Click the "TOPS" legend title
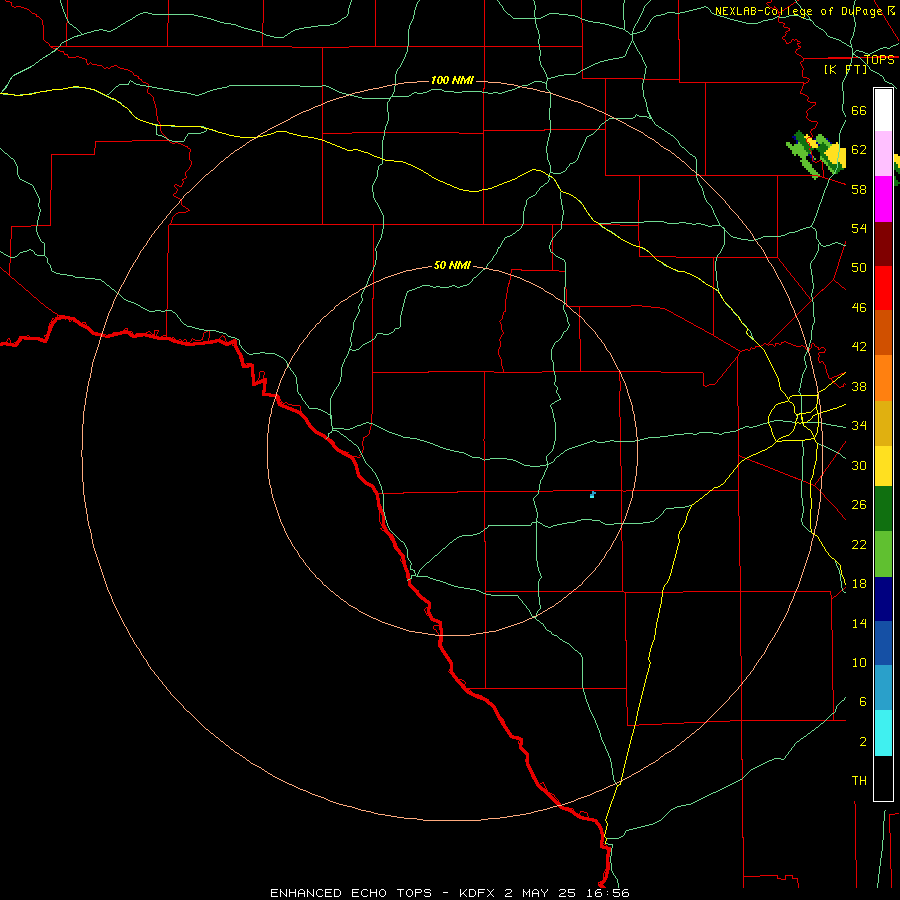The height and width of the screenshot is (900, 900). tap(879, 59)
